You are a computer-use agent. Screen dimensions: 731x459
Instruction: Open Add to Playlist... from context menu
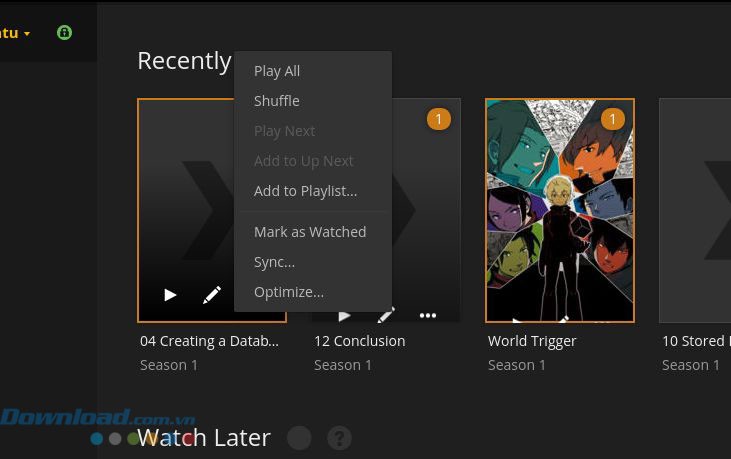pyautogui.click(x=305, y=191)
